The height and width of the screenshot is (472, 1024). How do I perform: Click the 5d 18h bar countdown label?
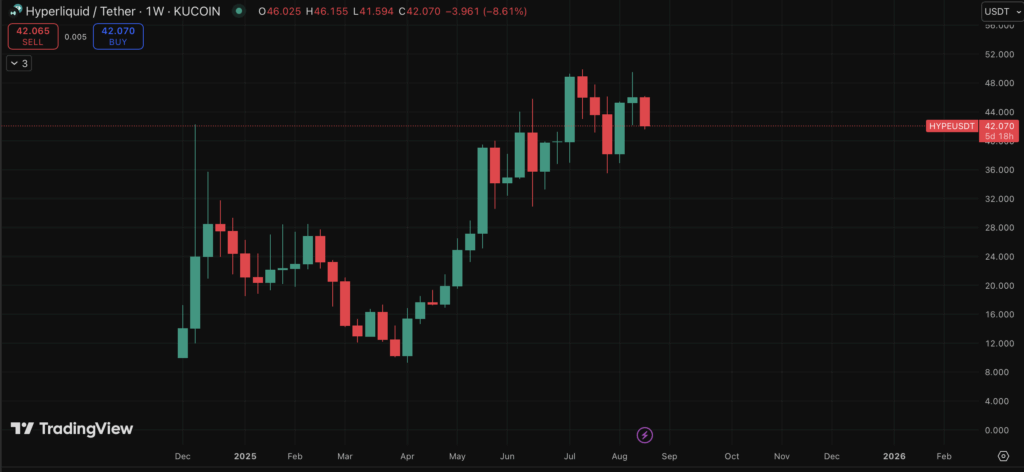tap(999, 136)
